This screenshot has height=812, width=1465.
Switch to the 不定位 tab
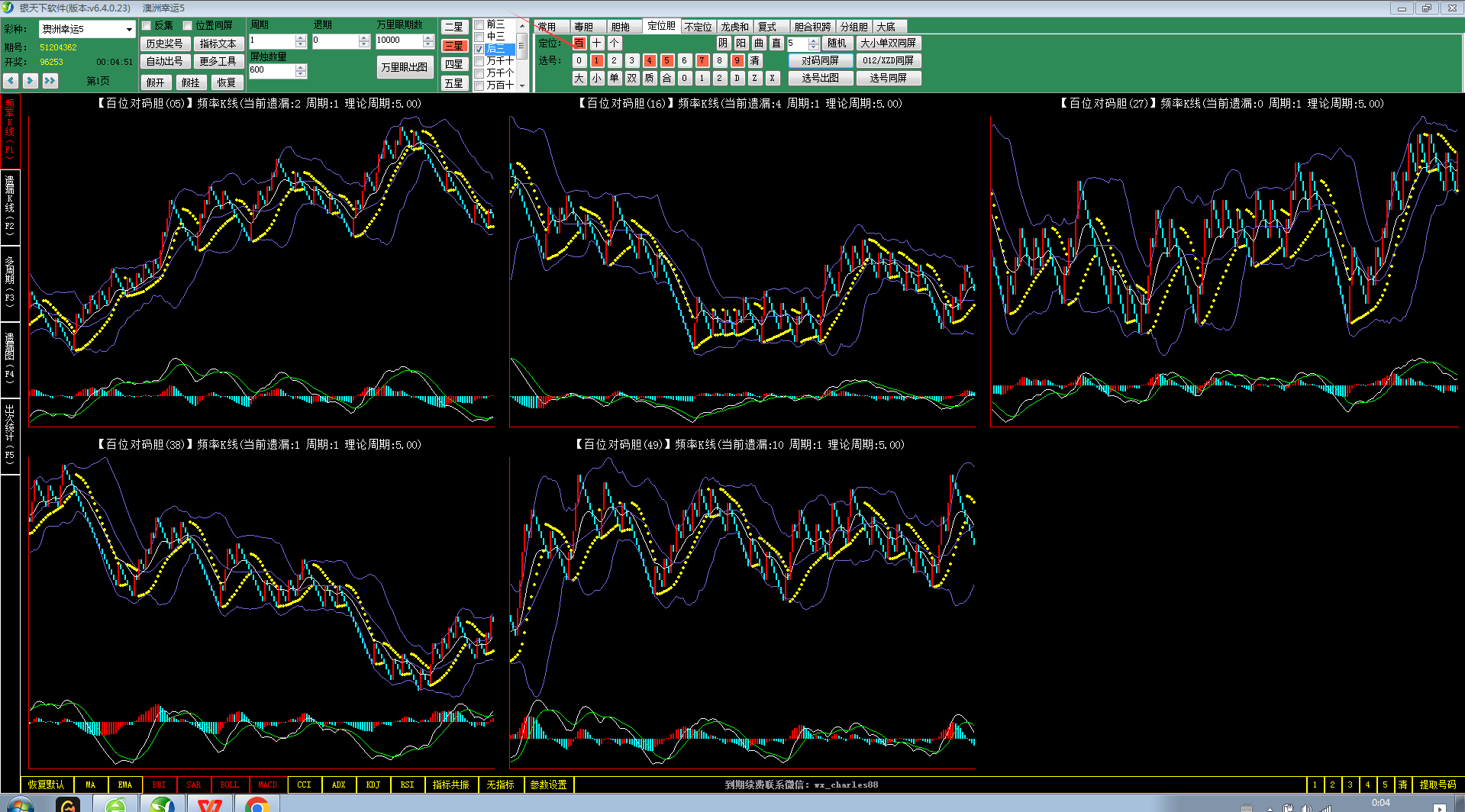coord(698,27)
